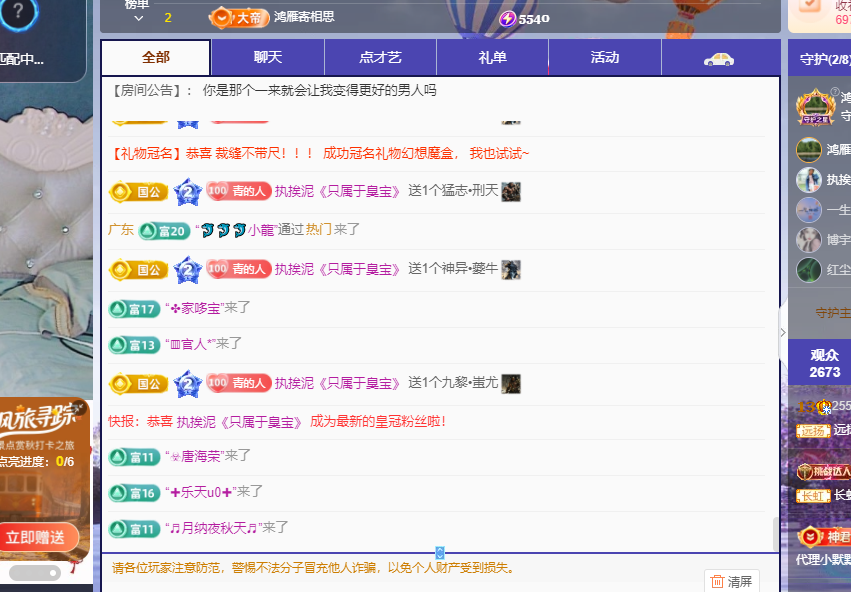
Task: Toggle the switch below the activity banner
Action: pos(35,573)
